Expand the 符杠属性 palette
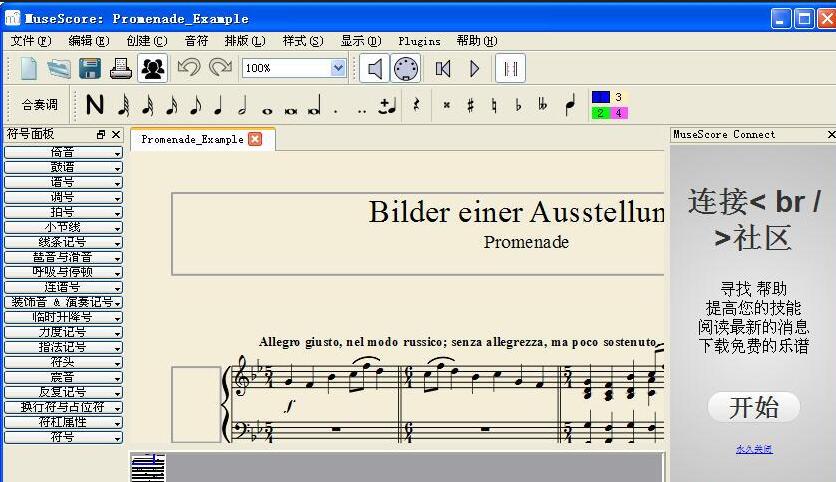Screen dimensions: 836x482 coord(63,422)
